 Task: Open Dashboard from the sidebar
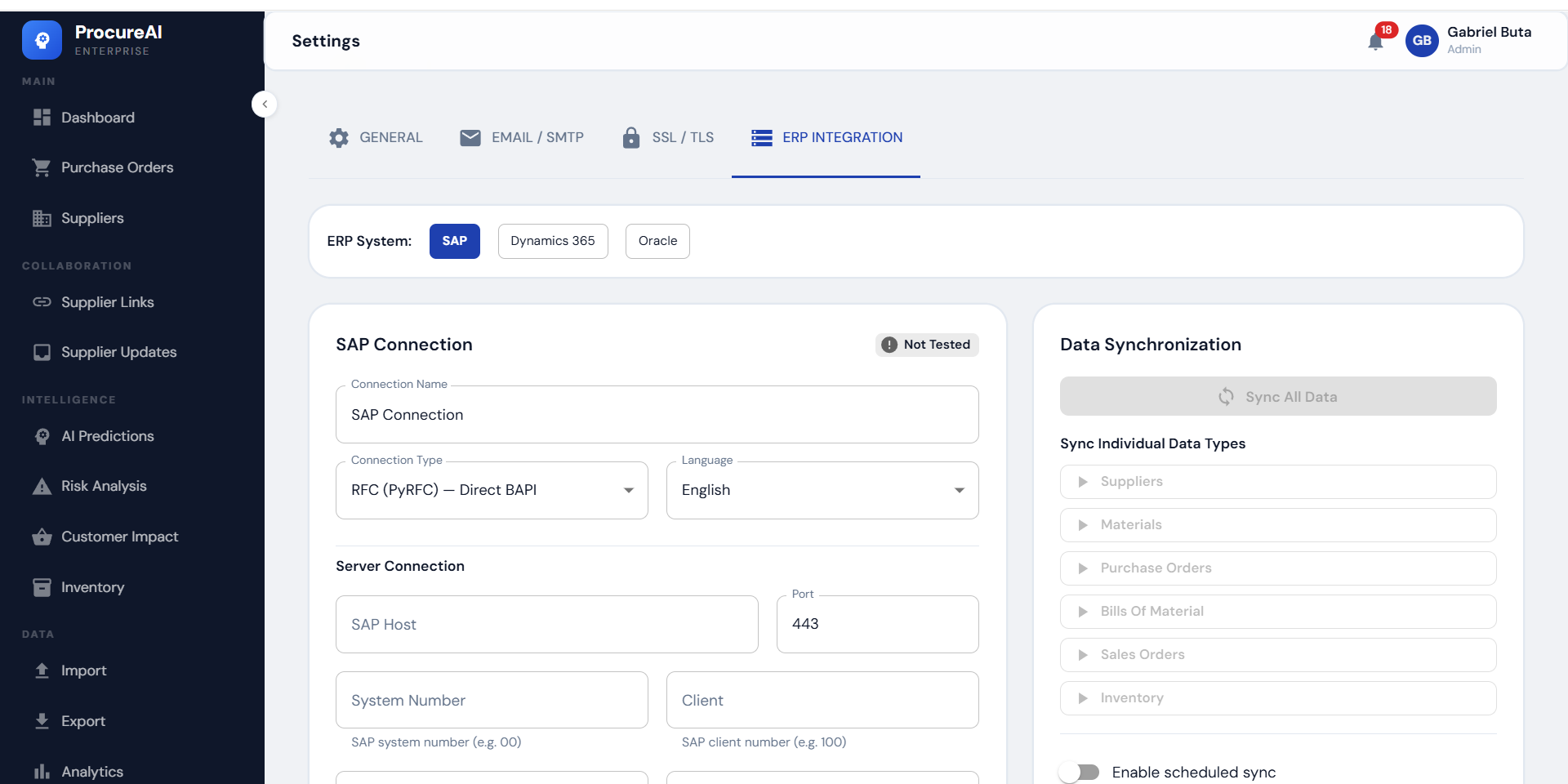[97, 117]
